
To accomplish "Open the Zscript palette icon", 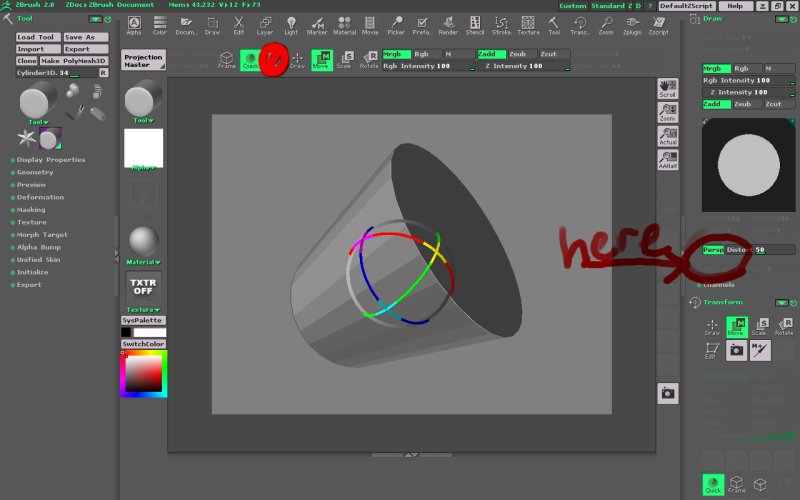I will 659,25.
